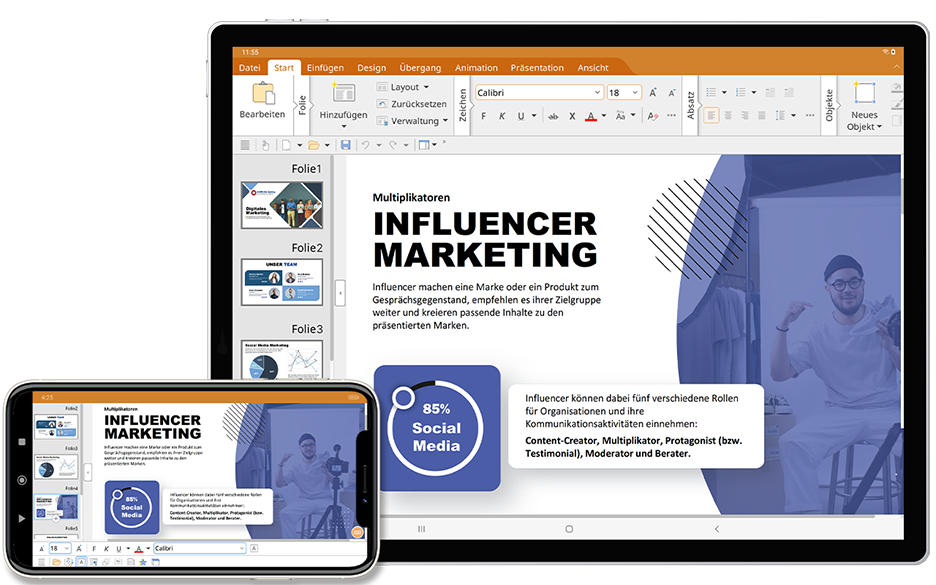
Task: Decrease font size with the smaller A icon on the tablet
Action: (672, 93)
